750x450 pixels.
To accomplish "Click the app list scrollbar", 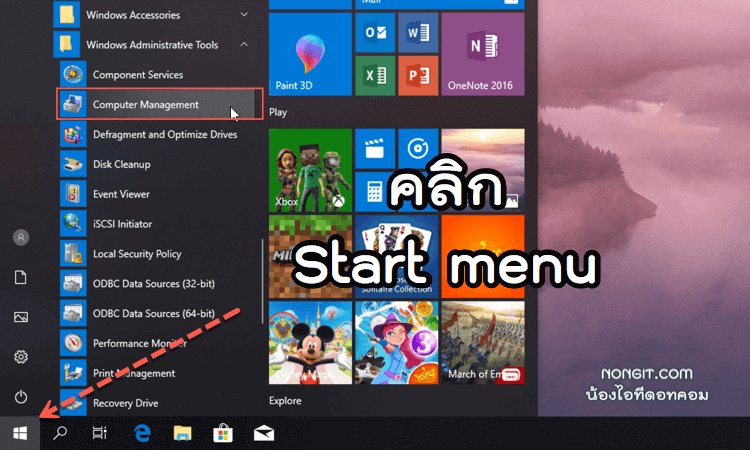I will tap(263, 281).
